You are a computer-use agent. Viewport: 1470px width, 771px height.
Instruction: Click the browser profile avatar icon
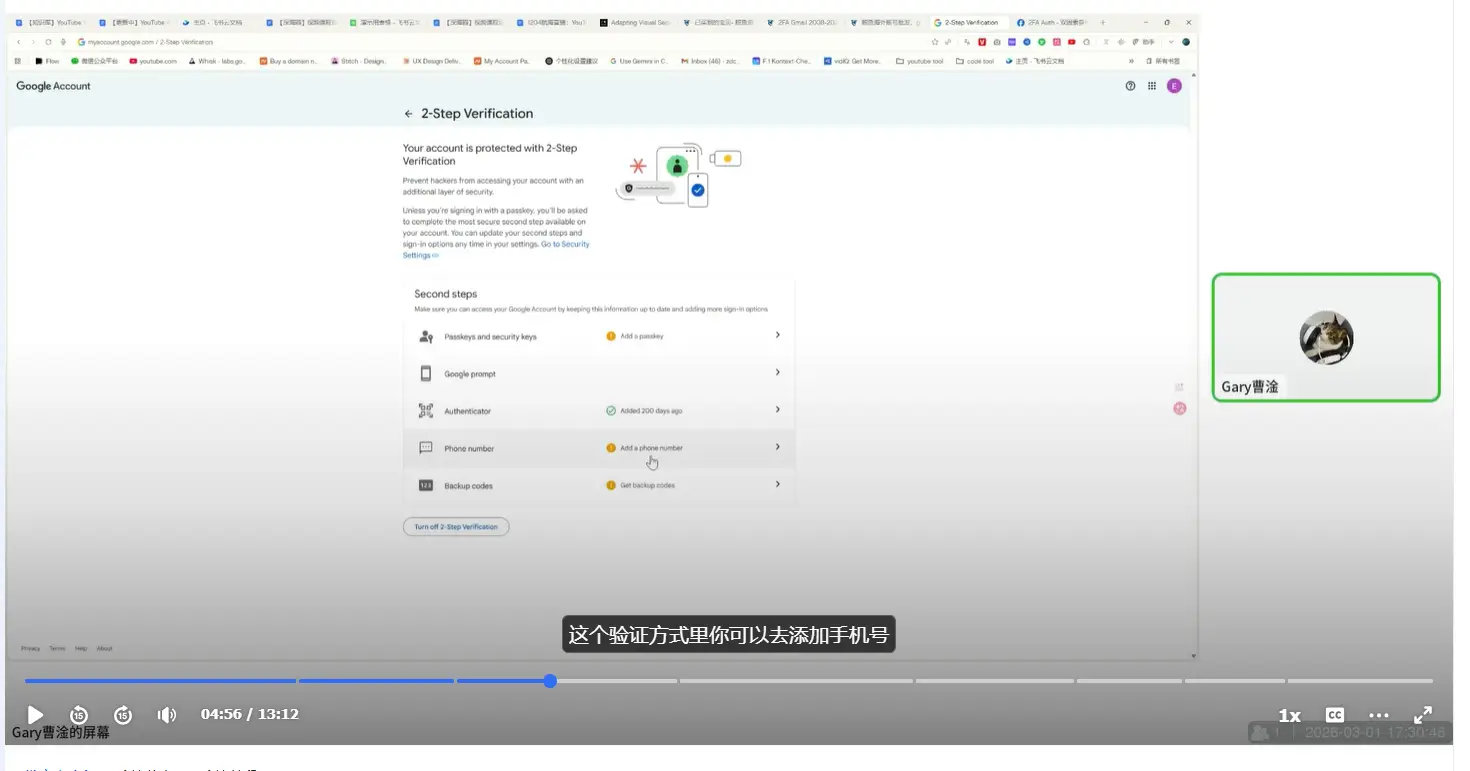[1186, 42]
